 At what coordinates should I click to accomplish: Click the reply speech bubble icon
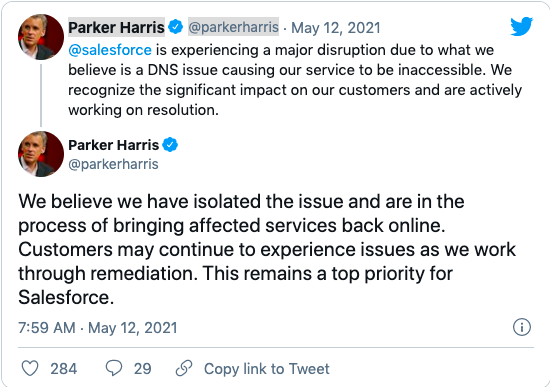click(x=114, y=368)
